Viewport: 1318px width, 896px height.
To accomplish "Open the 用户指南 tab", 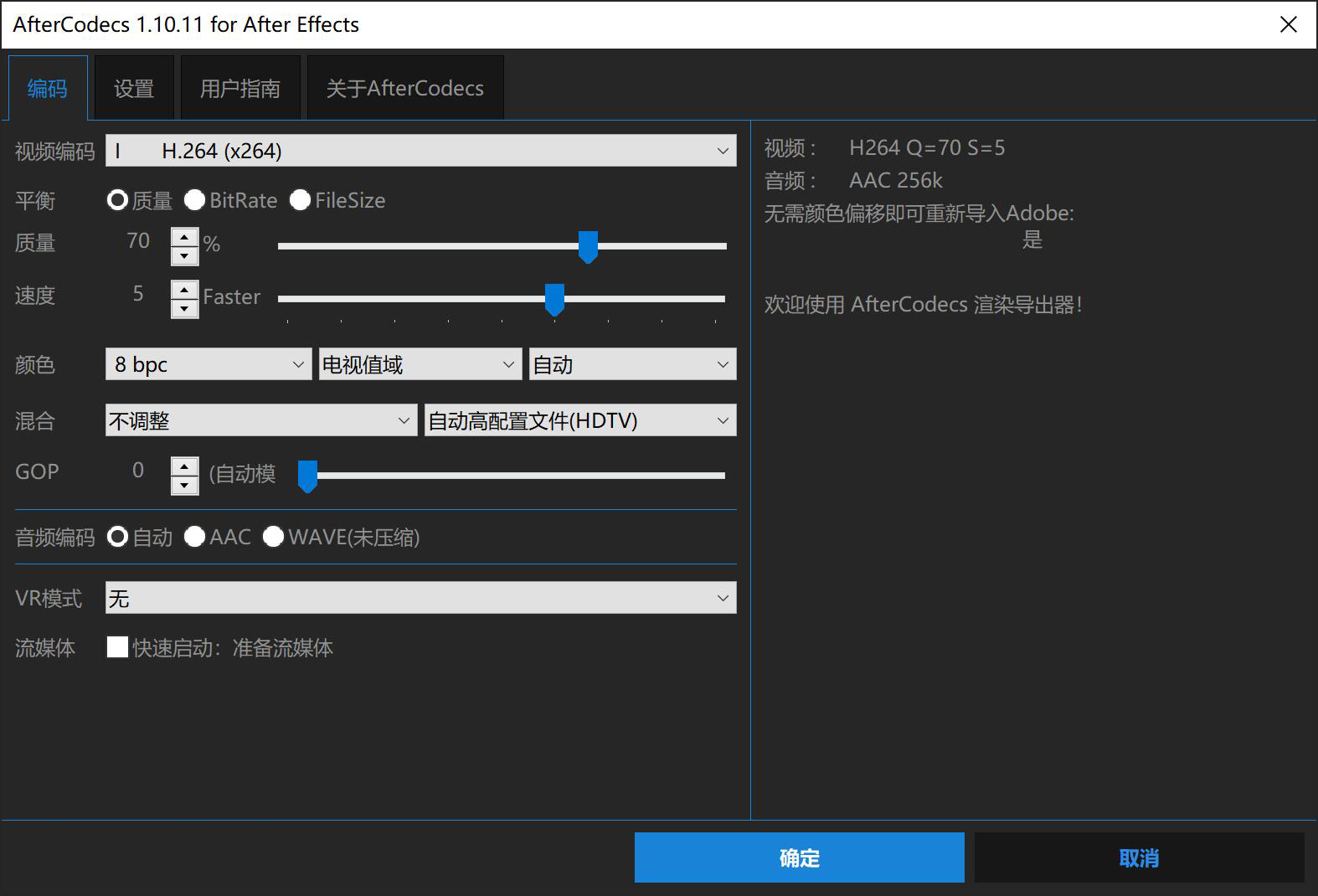I will click(240, 89).
